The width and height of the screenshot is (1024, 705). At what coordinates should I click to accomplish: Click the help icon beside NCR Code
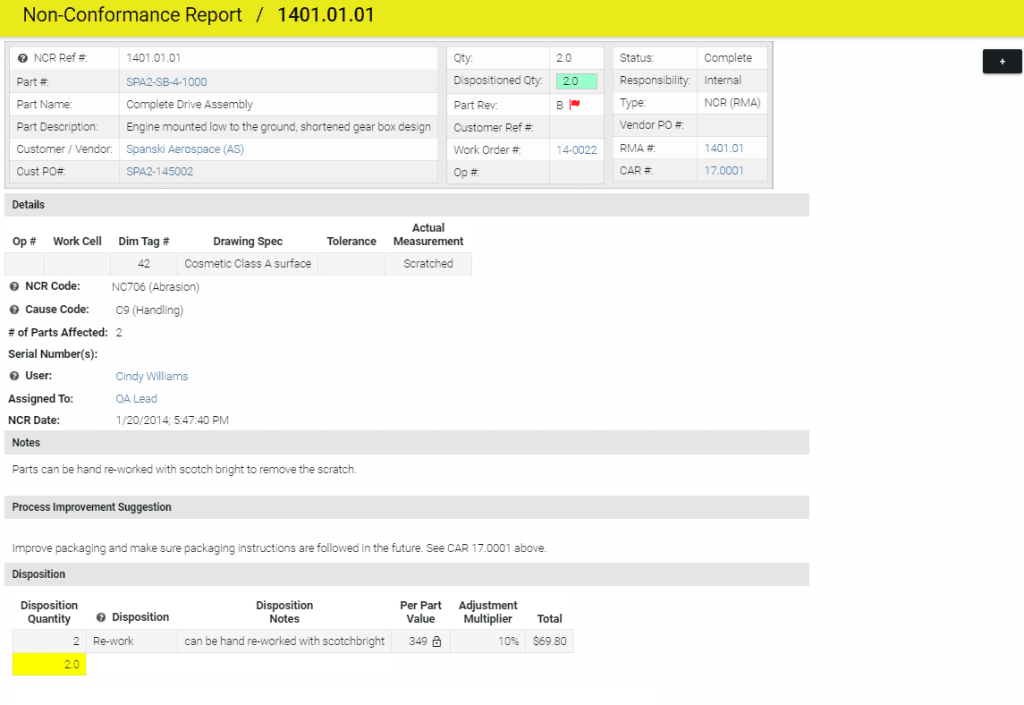coord(14,287)
